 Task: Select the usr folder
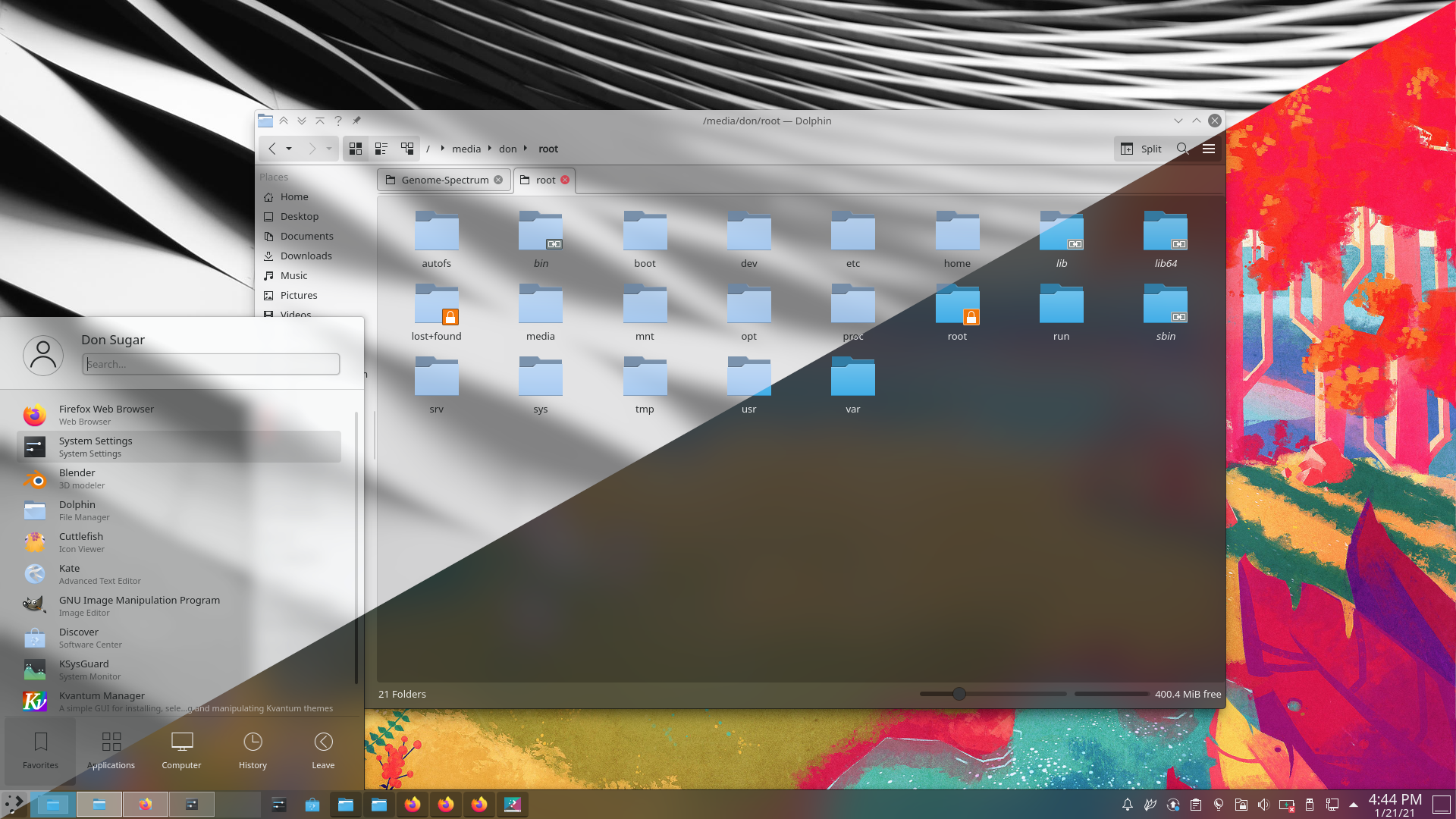749,385
